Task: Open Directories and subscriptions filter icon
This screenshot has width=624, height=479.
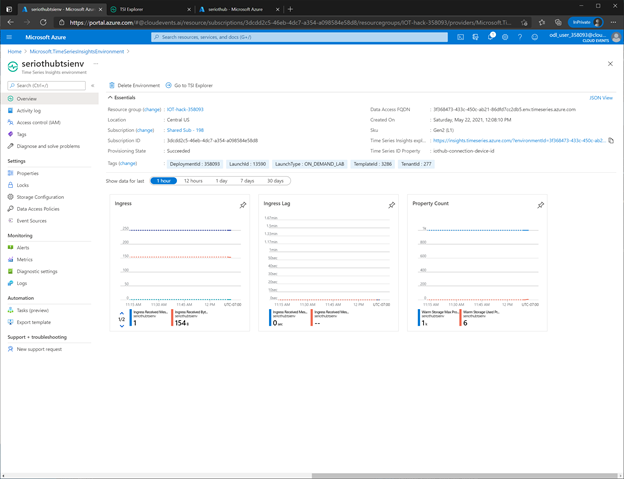Action: pyautogui.click(x=475, y=37)
